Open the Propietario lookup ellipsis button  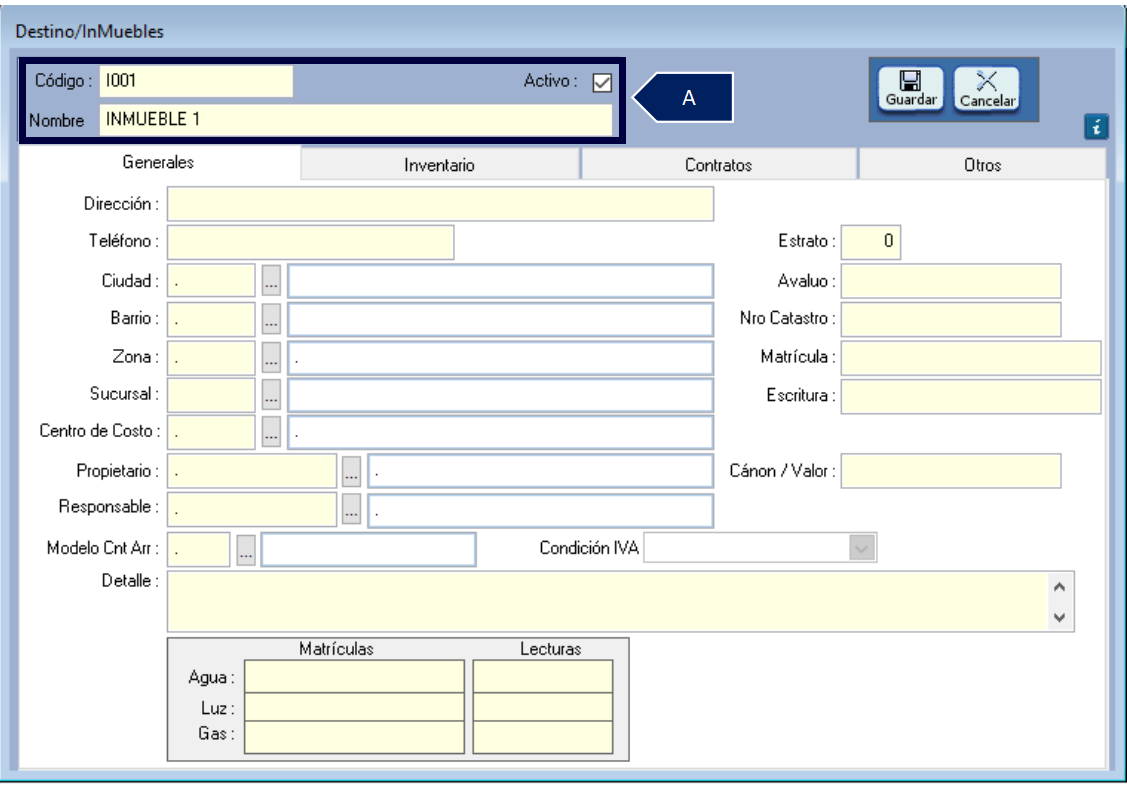pos(351,471)
